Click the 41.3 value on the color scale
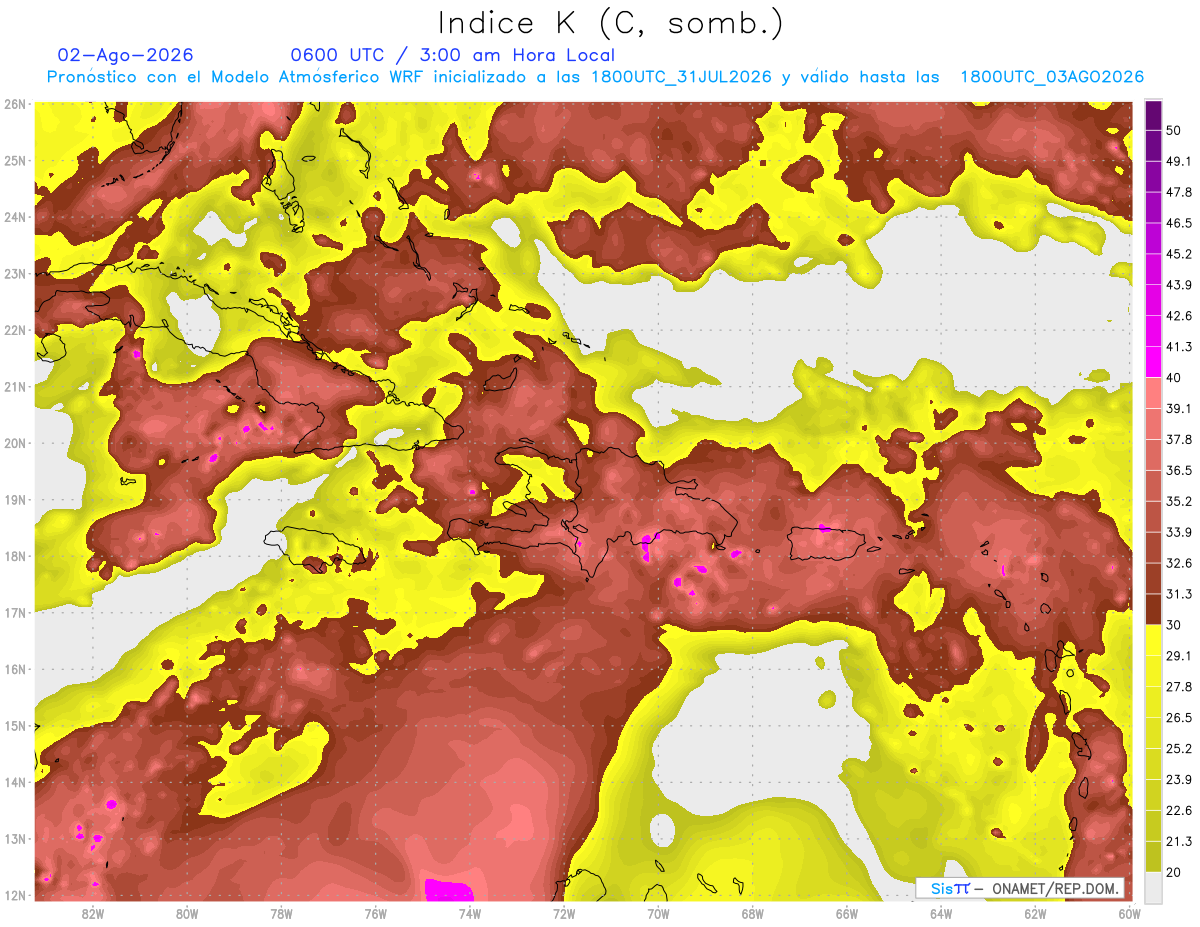The height and width of the screenshot is (927, 1200). click(x=1178, y=347)
